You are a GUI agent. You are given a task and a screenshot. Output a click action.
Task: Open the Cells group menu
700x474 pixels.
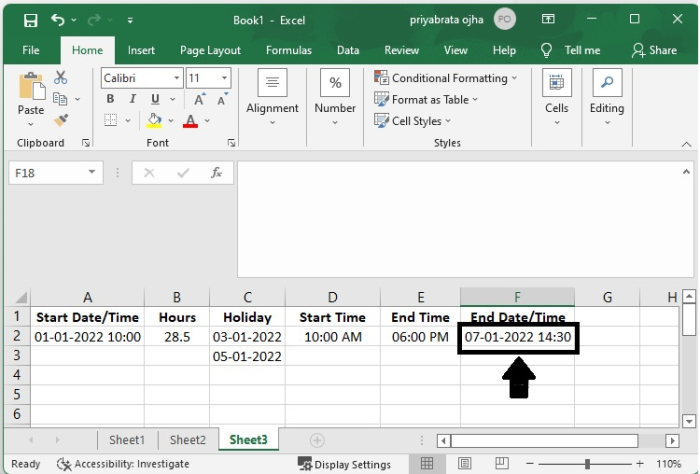pyautogui.click(x=557, y=98)
